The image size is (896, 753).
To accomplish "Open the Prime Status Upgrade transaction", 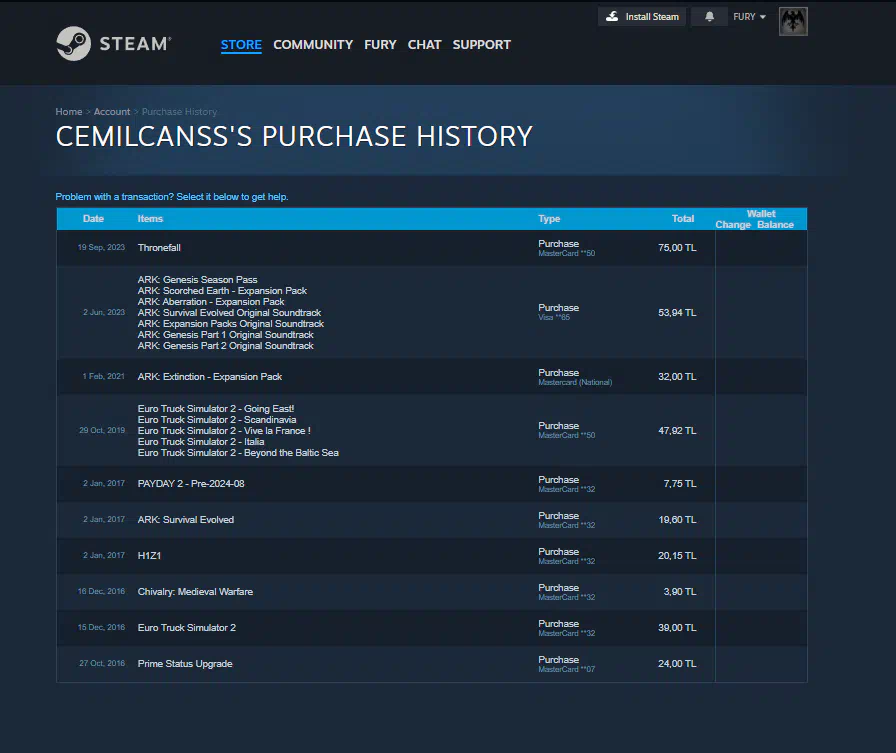I will 431,664.
